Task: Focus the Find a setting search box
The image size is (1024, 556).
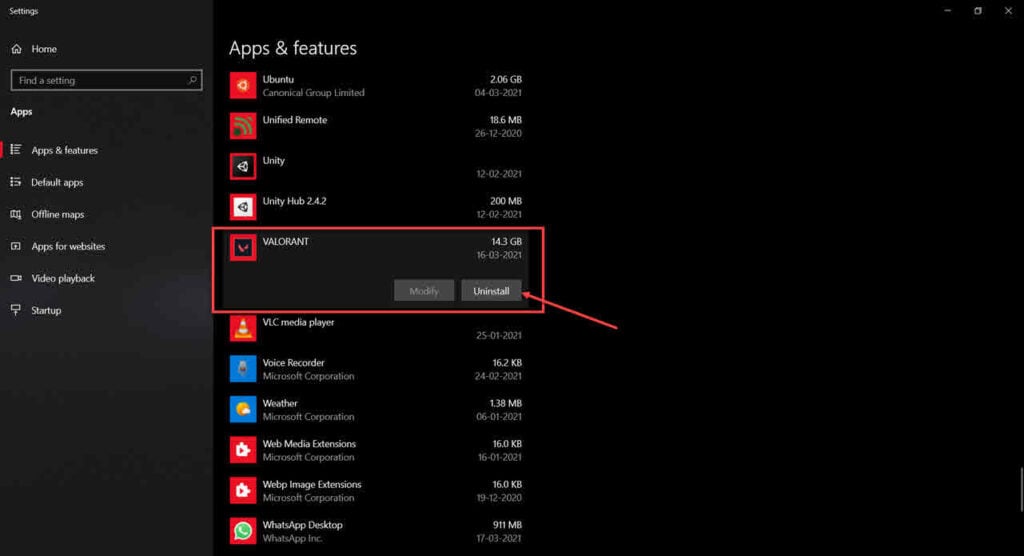Action: 106,80
